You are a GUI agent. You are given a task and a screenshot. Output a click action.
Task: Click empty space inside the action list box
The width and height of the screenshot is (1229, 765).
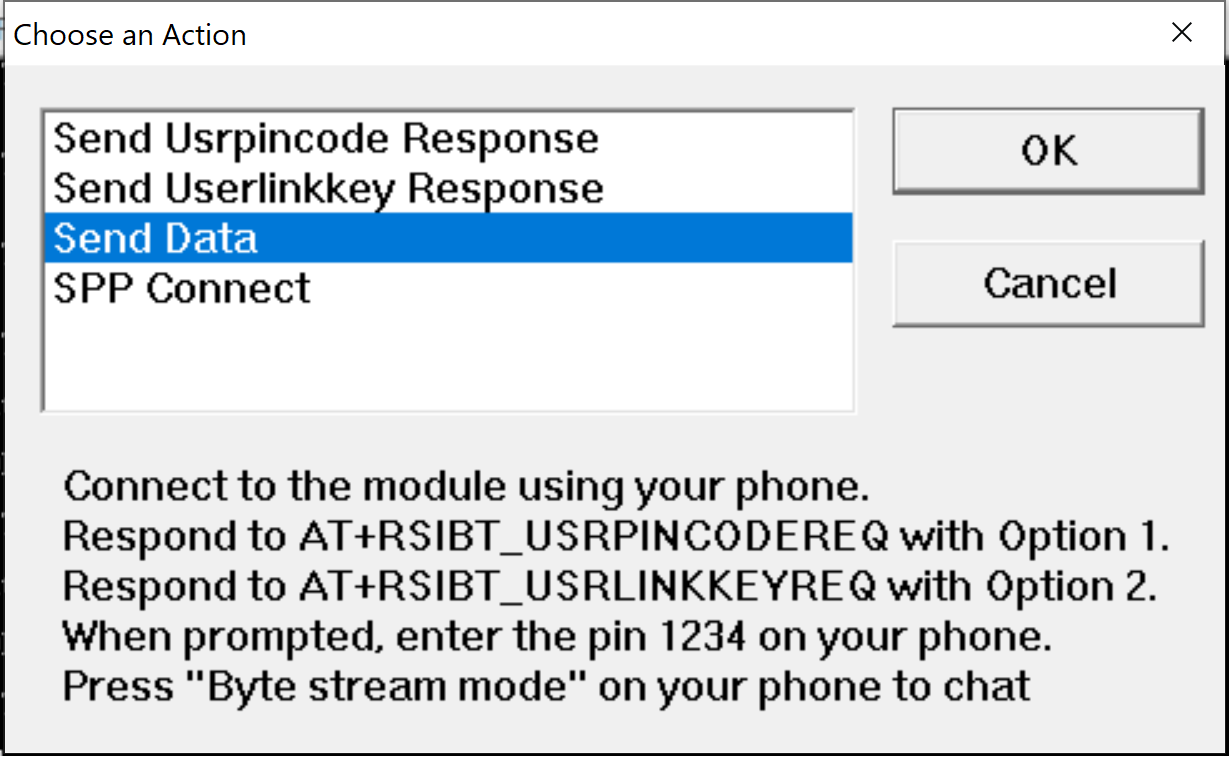(446, 360)
